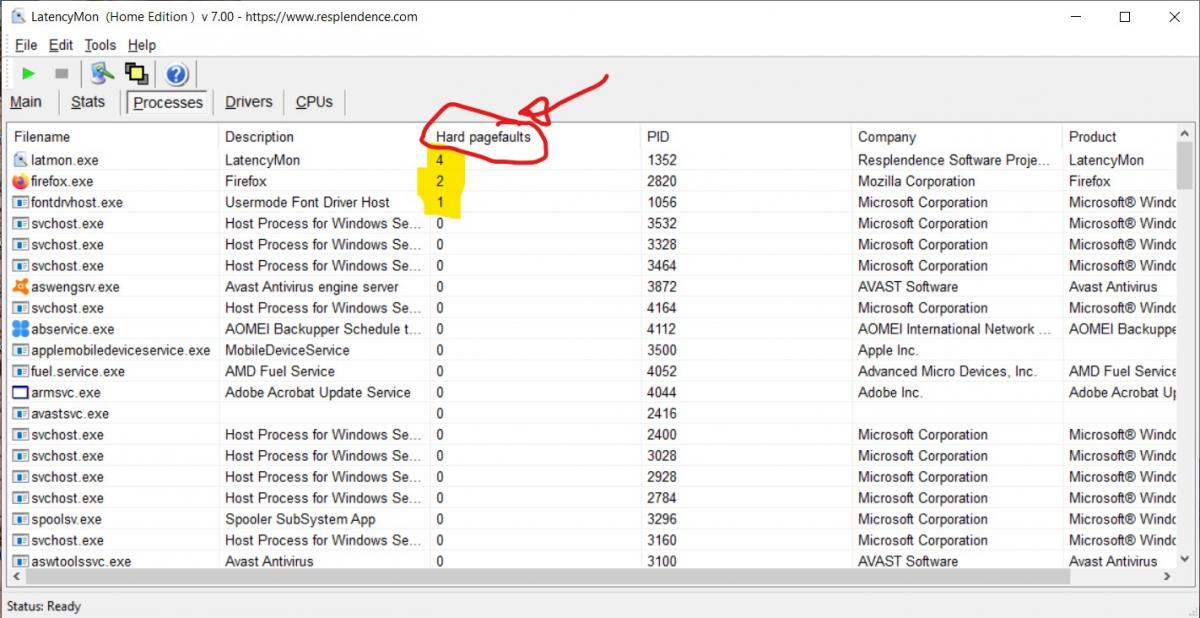Open the Tools menu
The height and width of the screenshot is (618, 1200).
100,45
